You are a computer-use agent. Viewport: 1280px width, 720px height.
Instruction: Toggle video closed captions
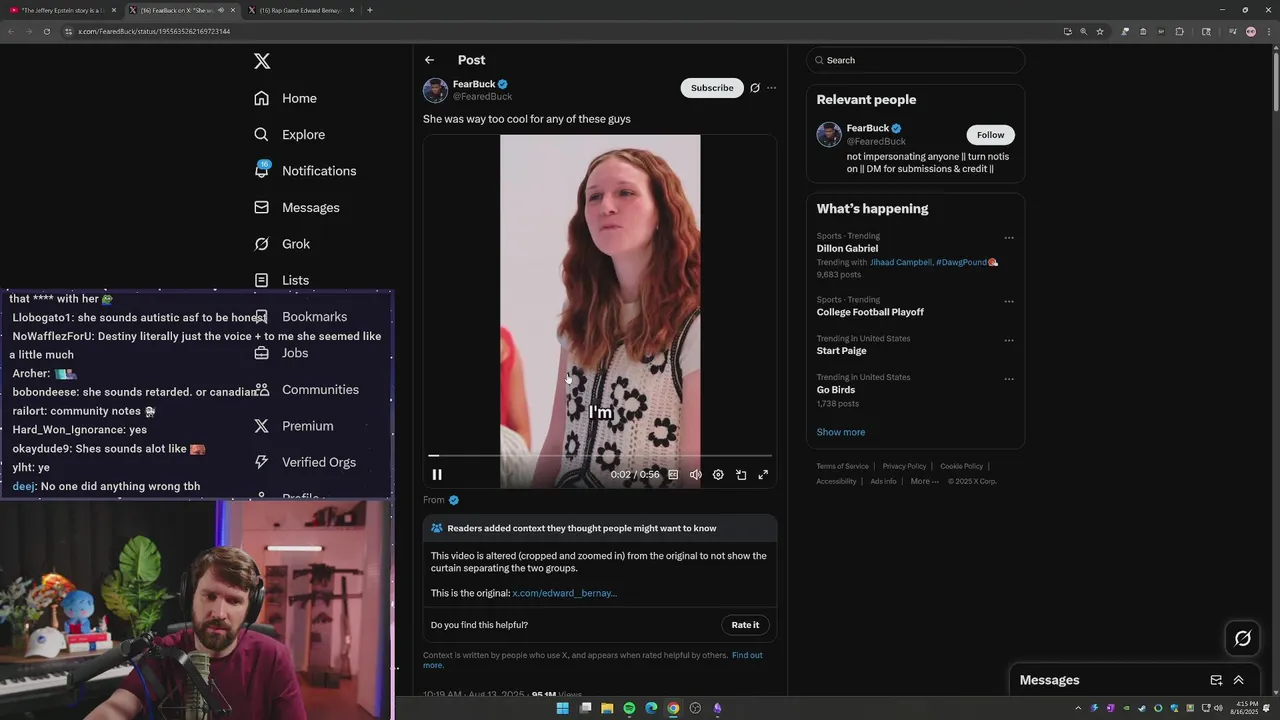673,475
